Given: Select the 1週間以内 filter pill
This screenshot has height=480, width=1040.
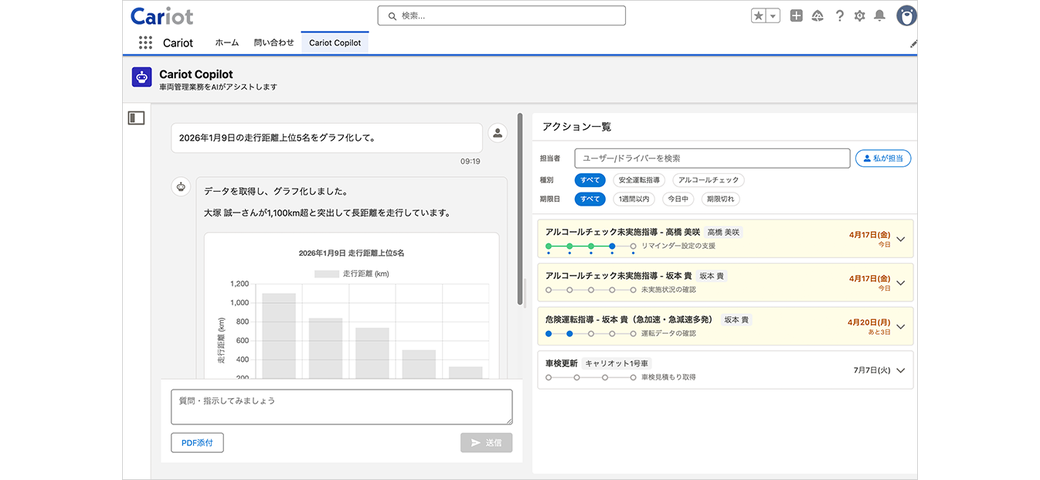Looking at the screenshot, I should (x=635, y=199).
